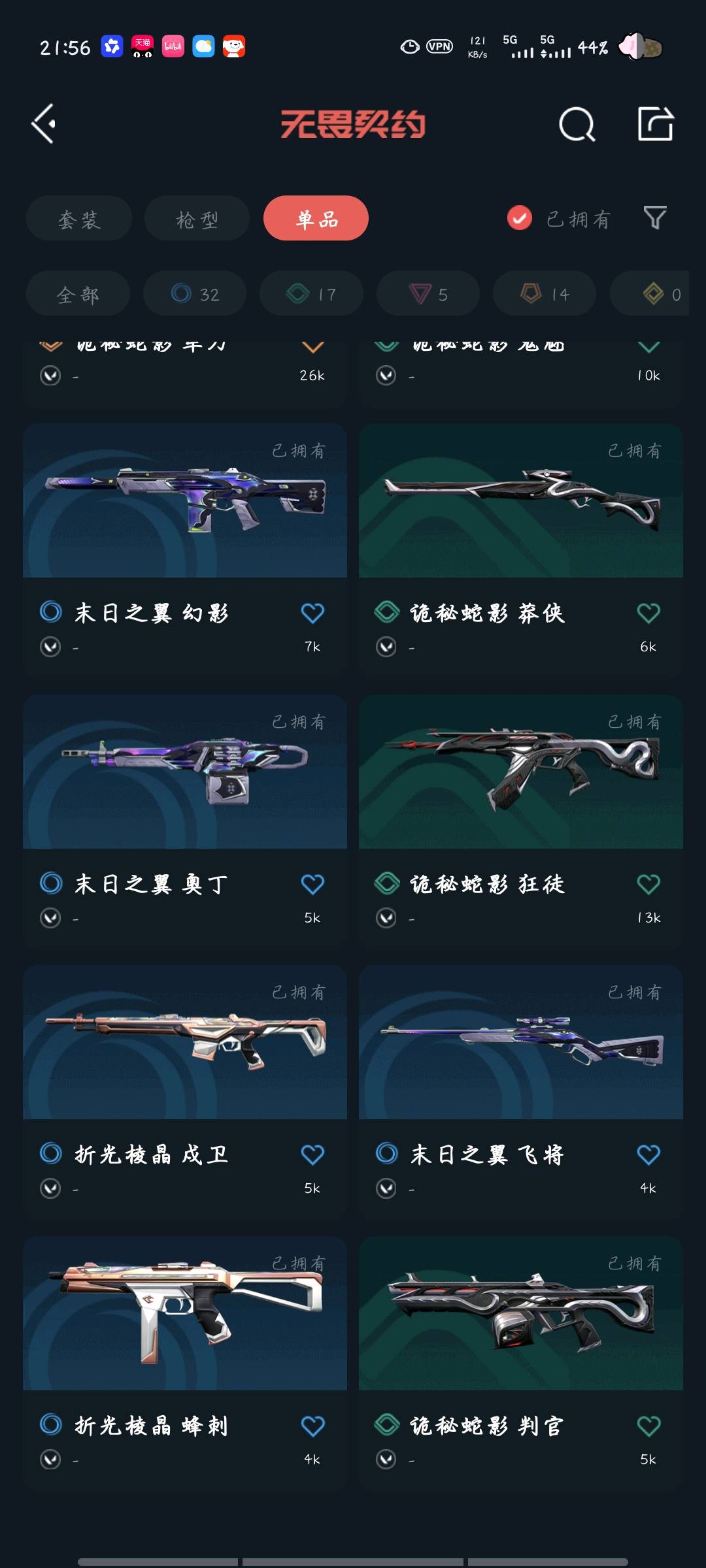Open 末日之翼 奥丁 weapon thumbnail

tap(185, 772)
